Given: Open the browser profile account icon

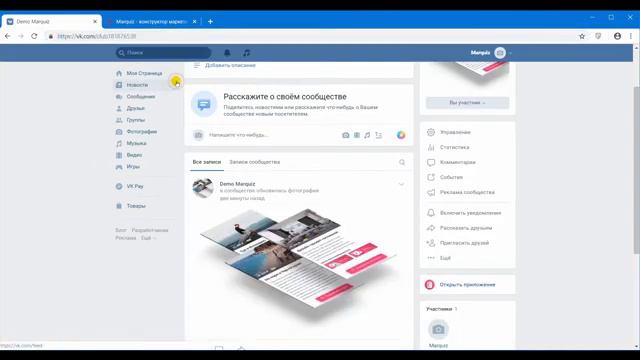Looking at the screenshot, I should click(618, 36).
